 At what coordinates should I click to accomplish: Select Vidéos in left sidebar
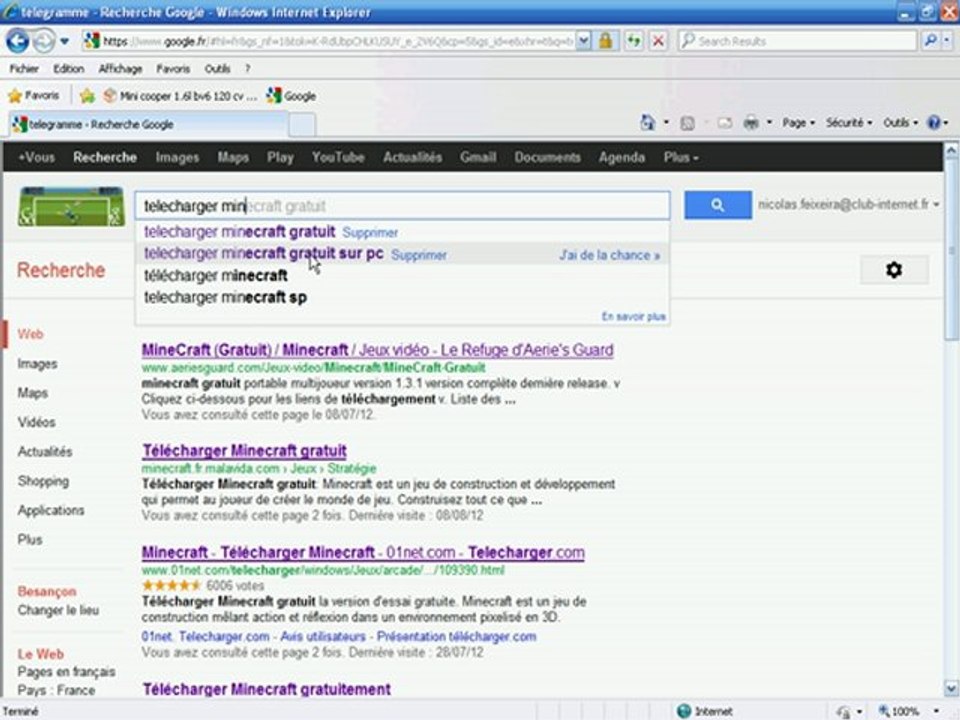click(37, 422)
